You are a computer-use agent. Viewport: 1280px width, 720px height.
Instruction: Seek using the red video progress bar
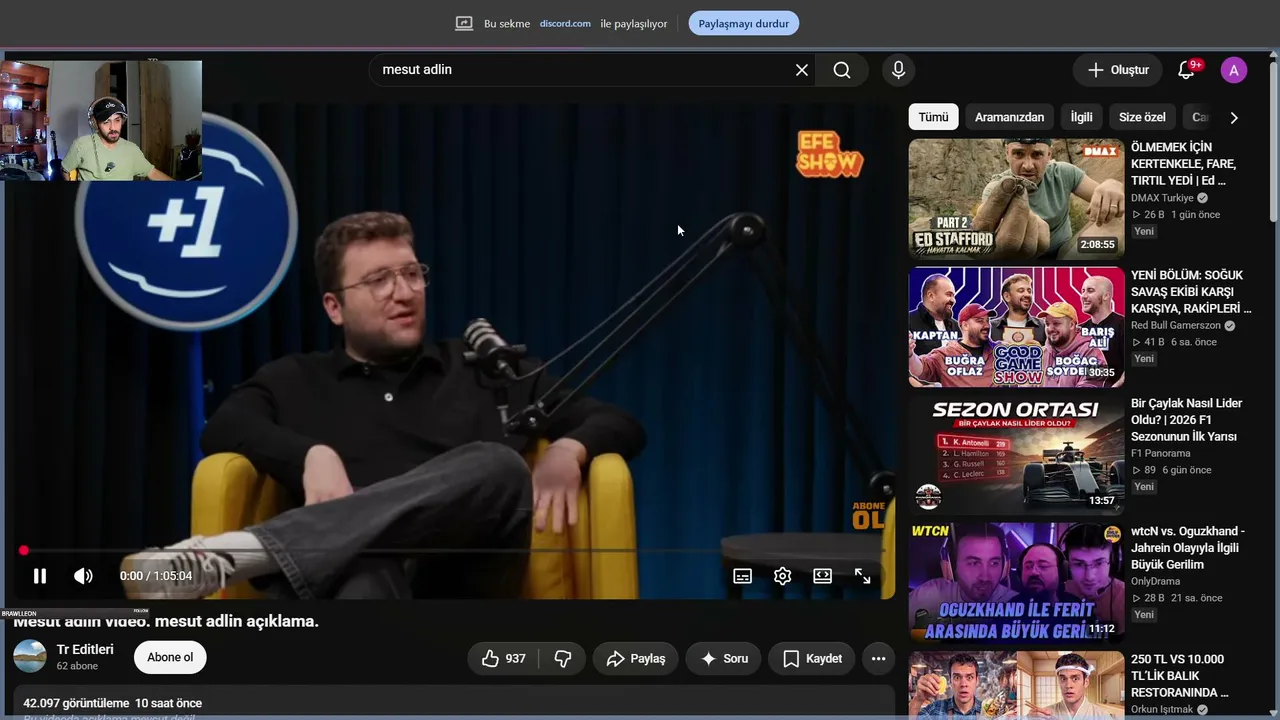452,551
